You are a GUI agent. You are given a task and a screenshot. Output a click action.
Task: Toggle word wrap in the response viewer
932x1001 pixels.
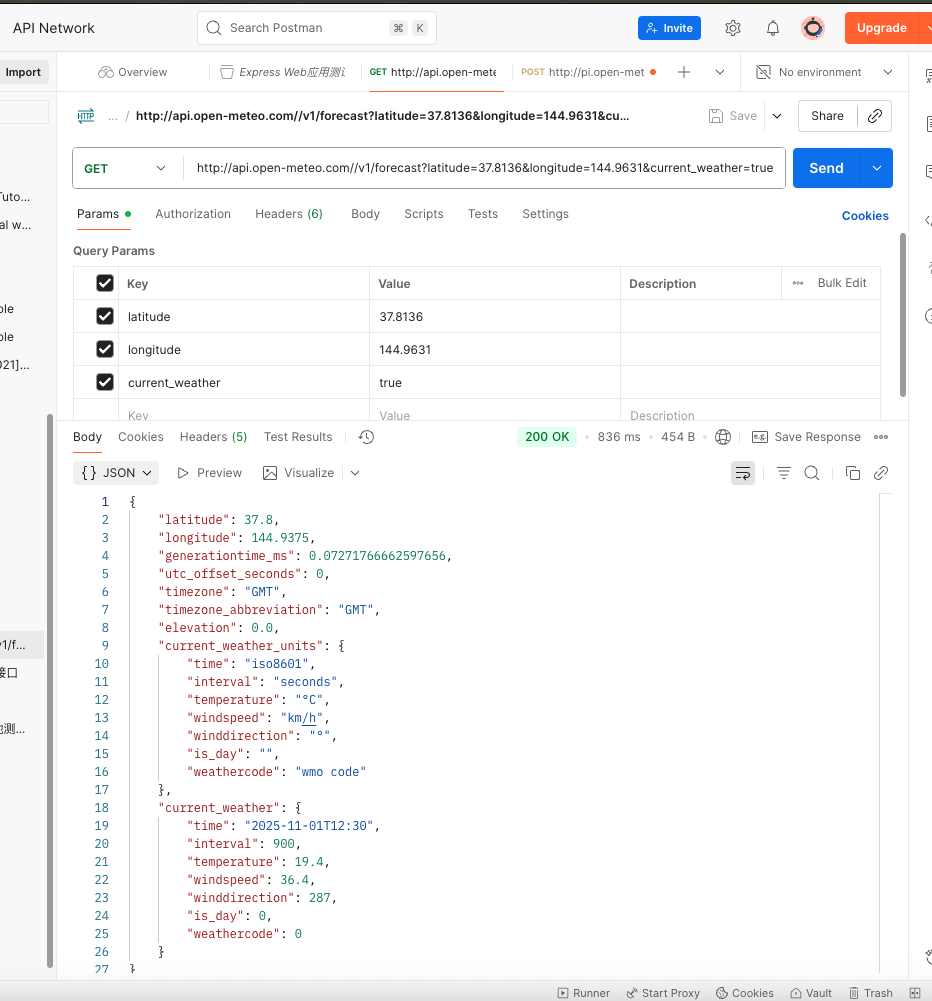(x=743, y=473)
